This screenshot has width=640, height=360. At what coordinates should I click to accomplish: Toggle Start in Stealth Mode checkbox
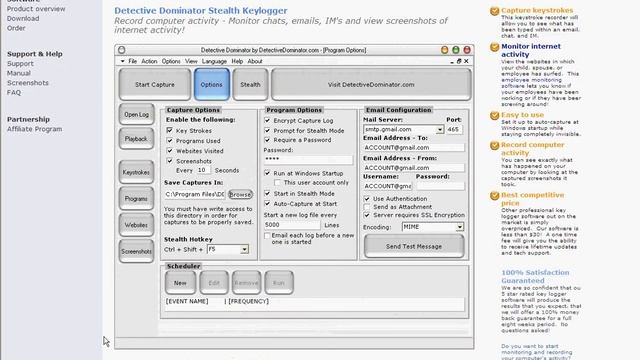[x=267, y=193]
